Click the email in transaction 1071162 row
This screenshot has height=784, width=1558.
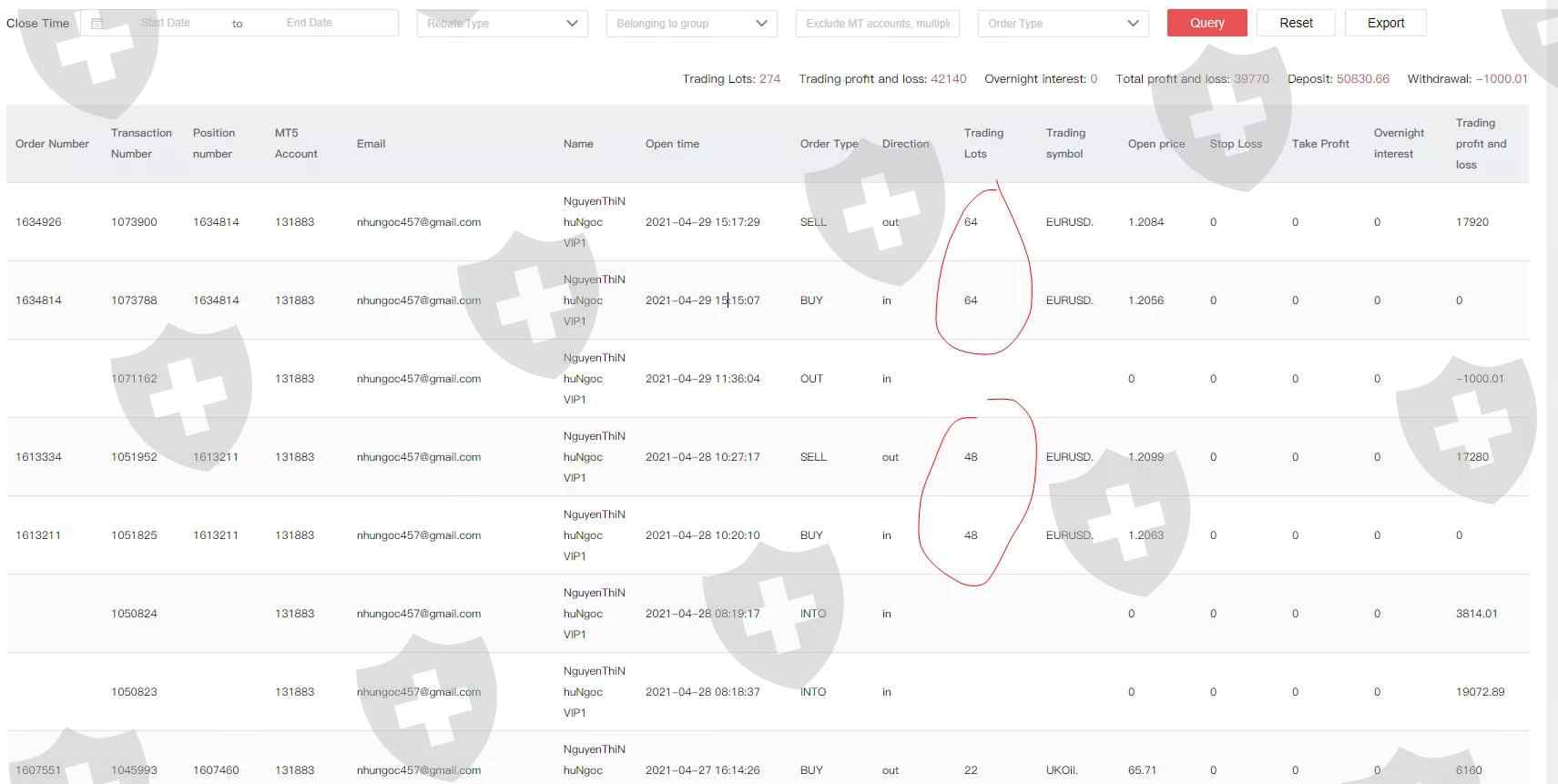(419, 379)
